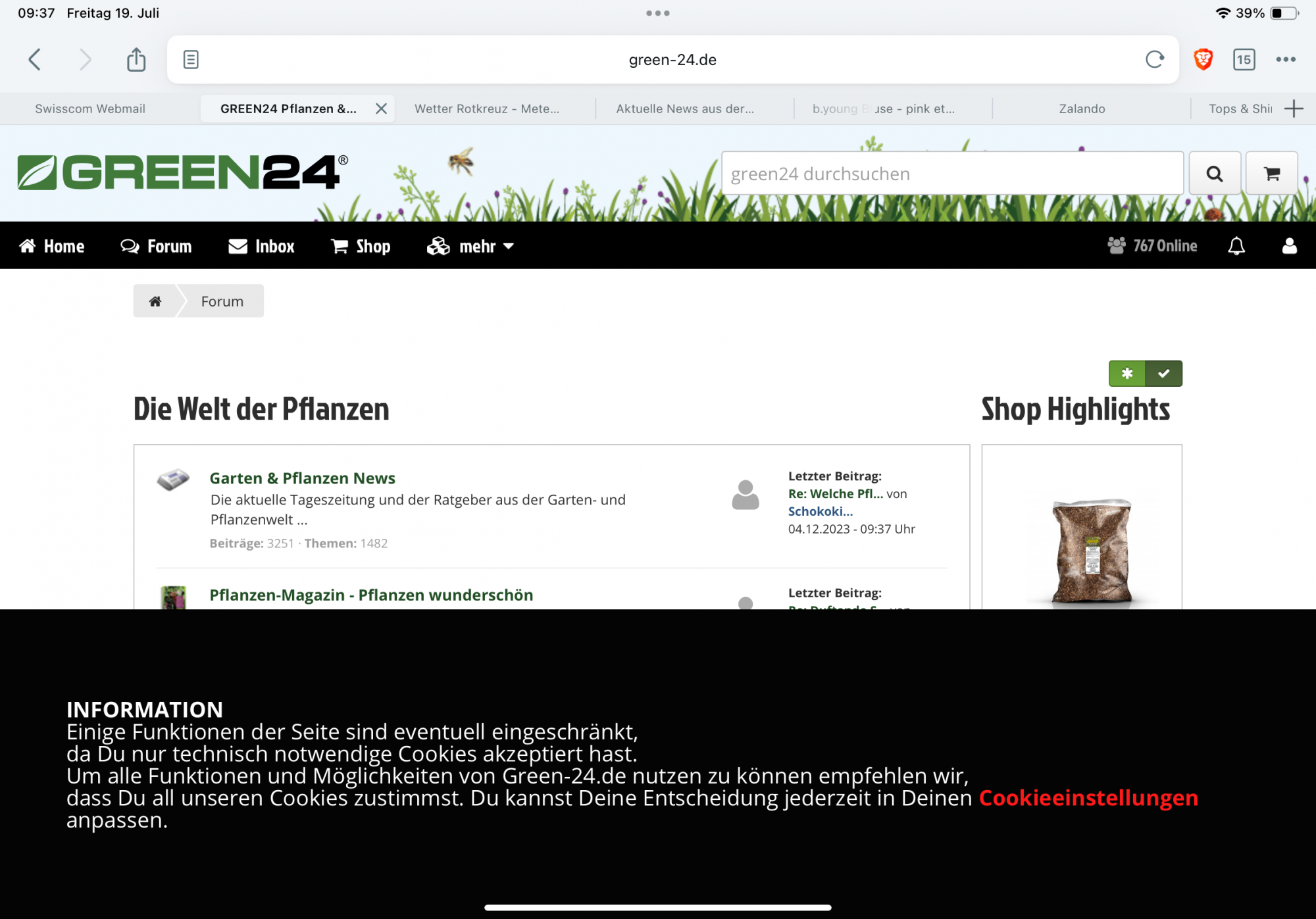Toggle the dark green checkmark button

1163,374
